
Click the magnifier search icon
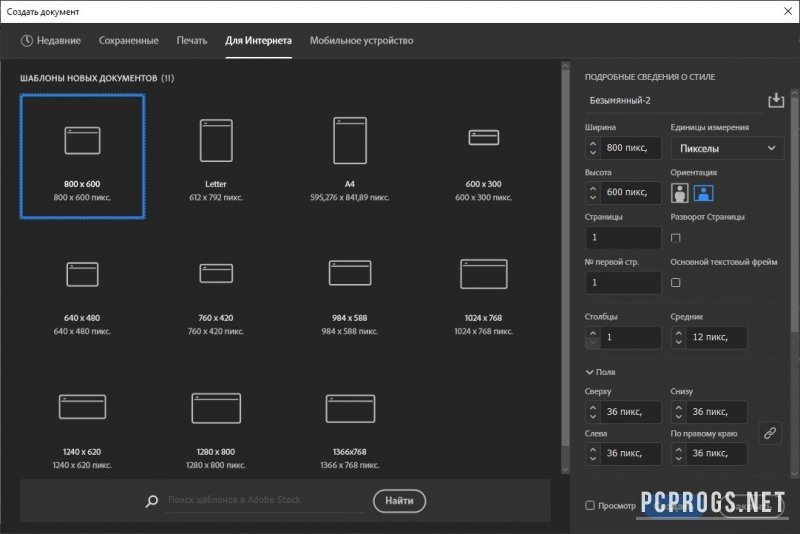click(x=152, y=501)
